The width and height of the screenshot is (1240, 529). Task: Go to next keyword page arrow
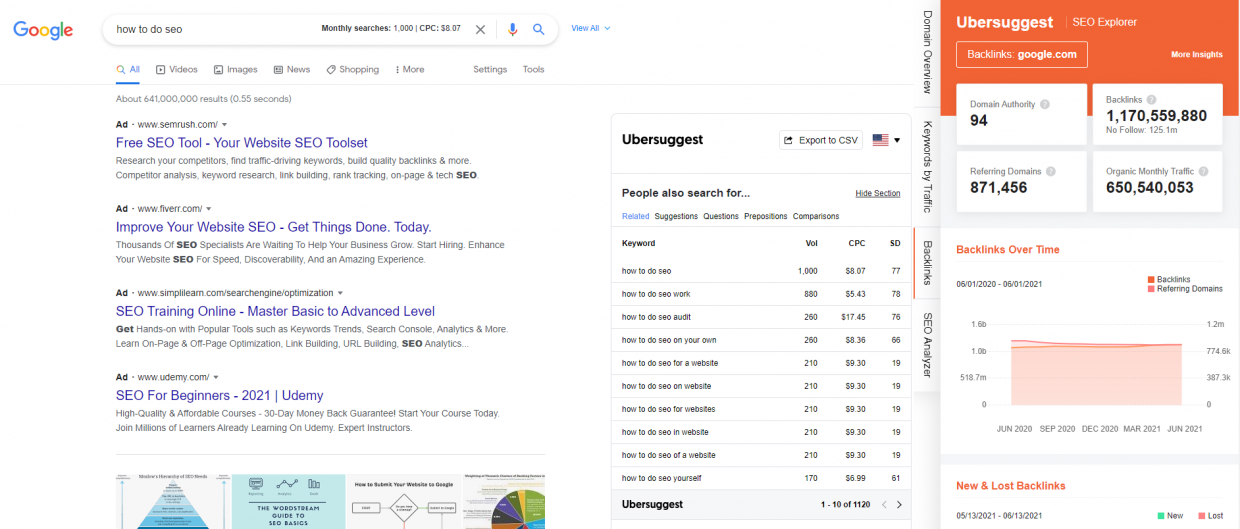tap(899, 505)
